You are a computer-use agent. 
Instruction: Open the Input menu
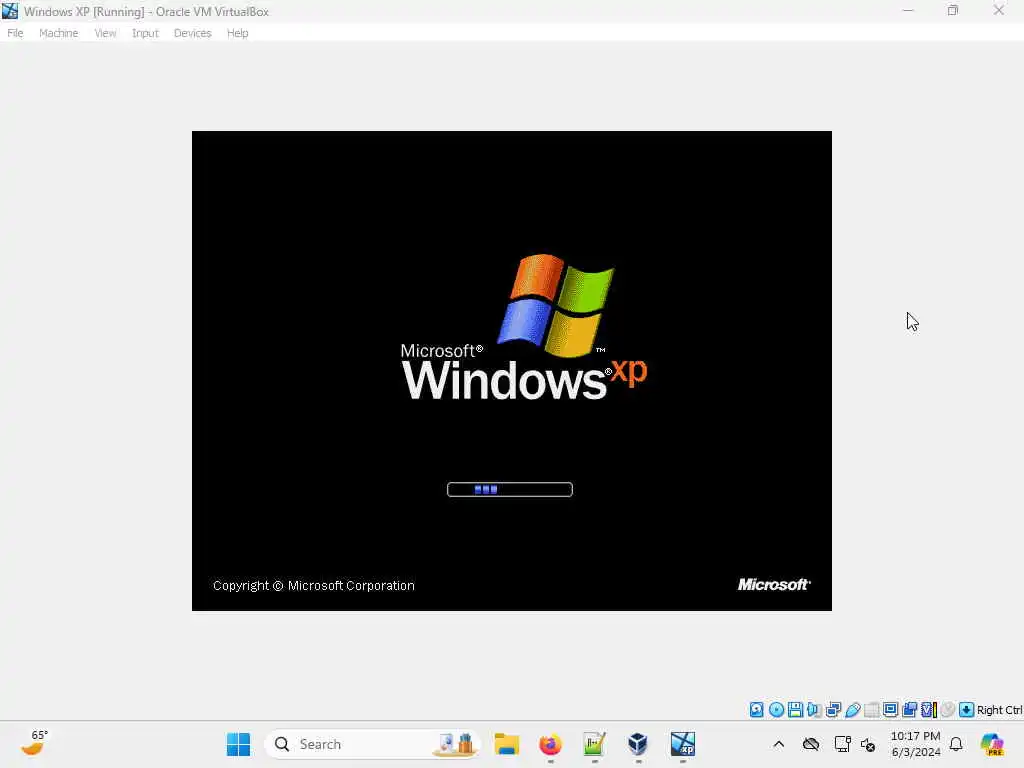(145, 33)
